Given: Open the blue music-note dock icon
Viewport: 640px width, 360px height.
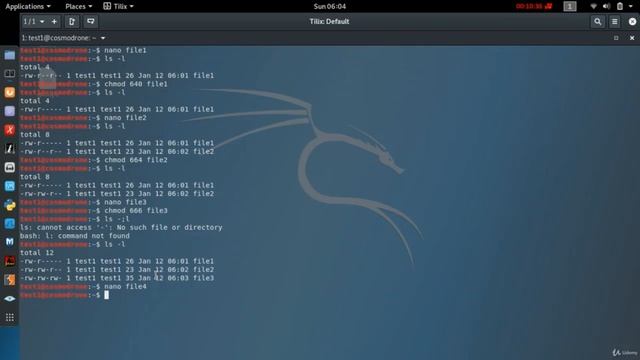Looking at the screenshot, I should (x=10, y=224).
